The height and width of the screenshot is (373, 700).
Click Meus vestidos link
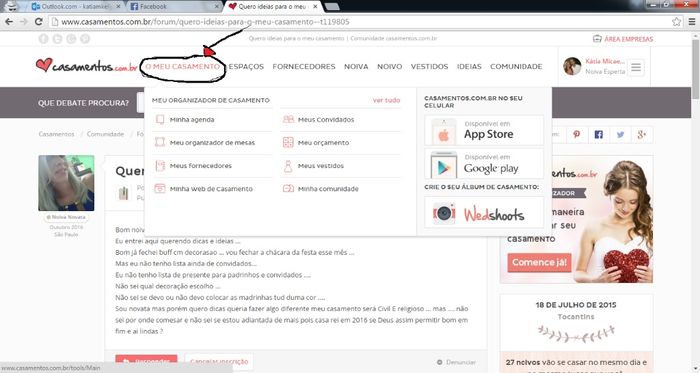321,166
